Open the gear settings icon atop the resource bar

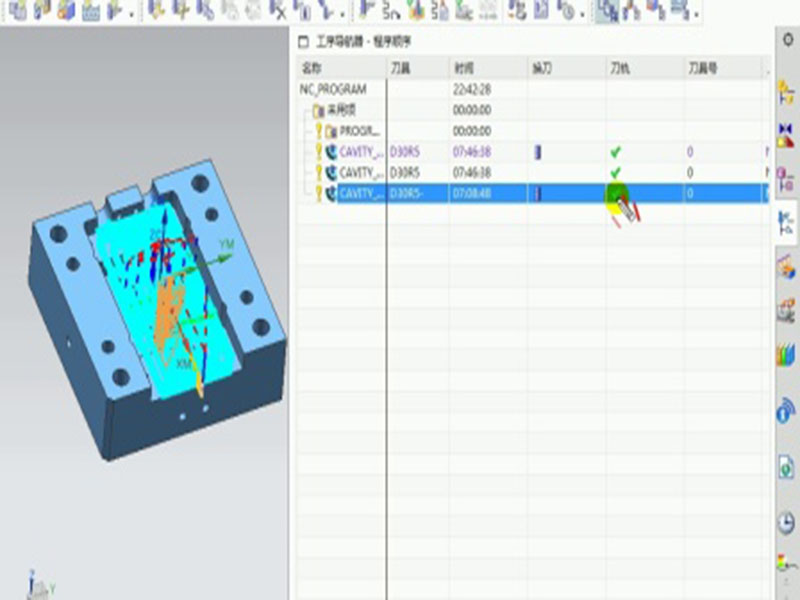click(787, 39)
